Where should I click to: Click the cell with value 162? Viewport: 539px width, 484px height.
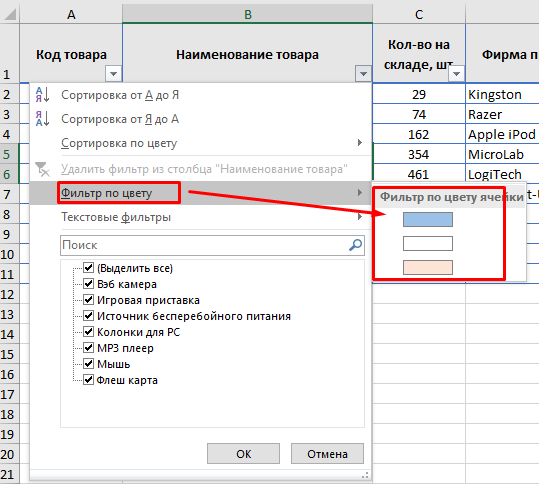[419, 134]
